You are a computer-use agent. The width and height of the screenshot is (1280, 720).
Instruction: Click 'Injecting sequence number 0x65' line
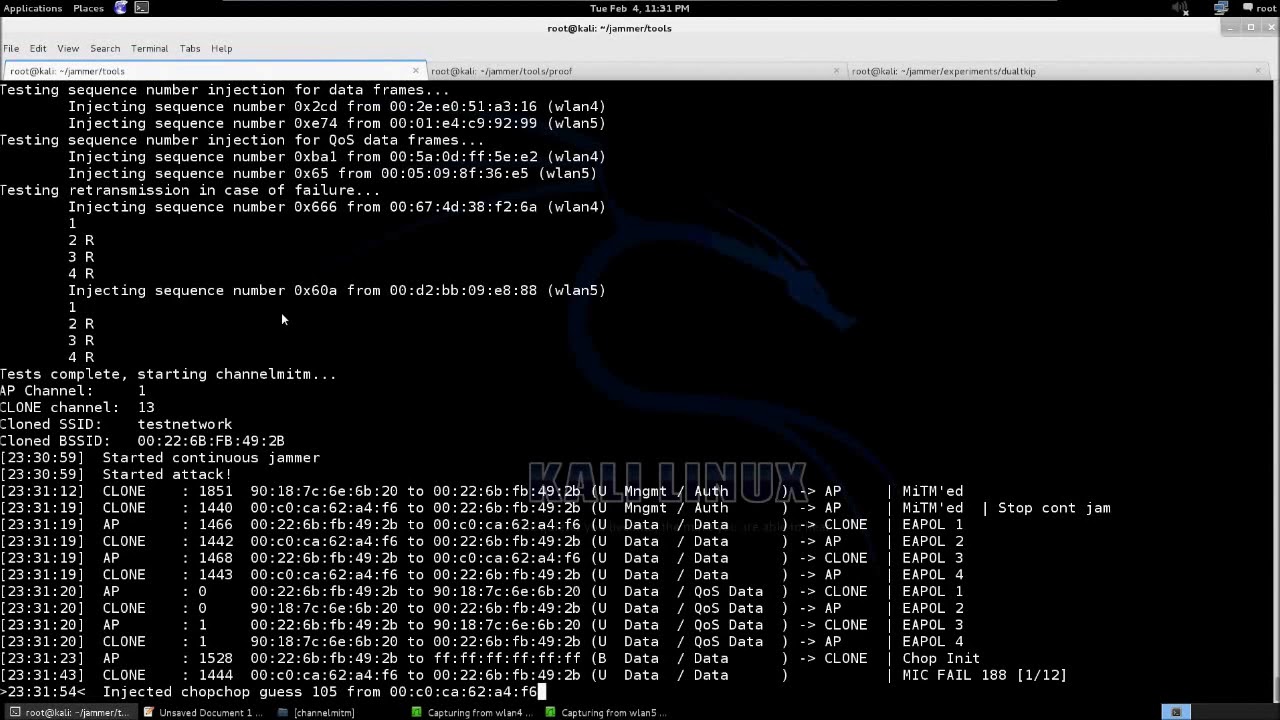333,174
